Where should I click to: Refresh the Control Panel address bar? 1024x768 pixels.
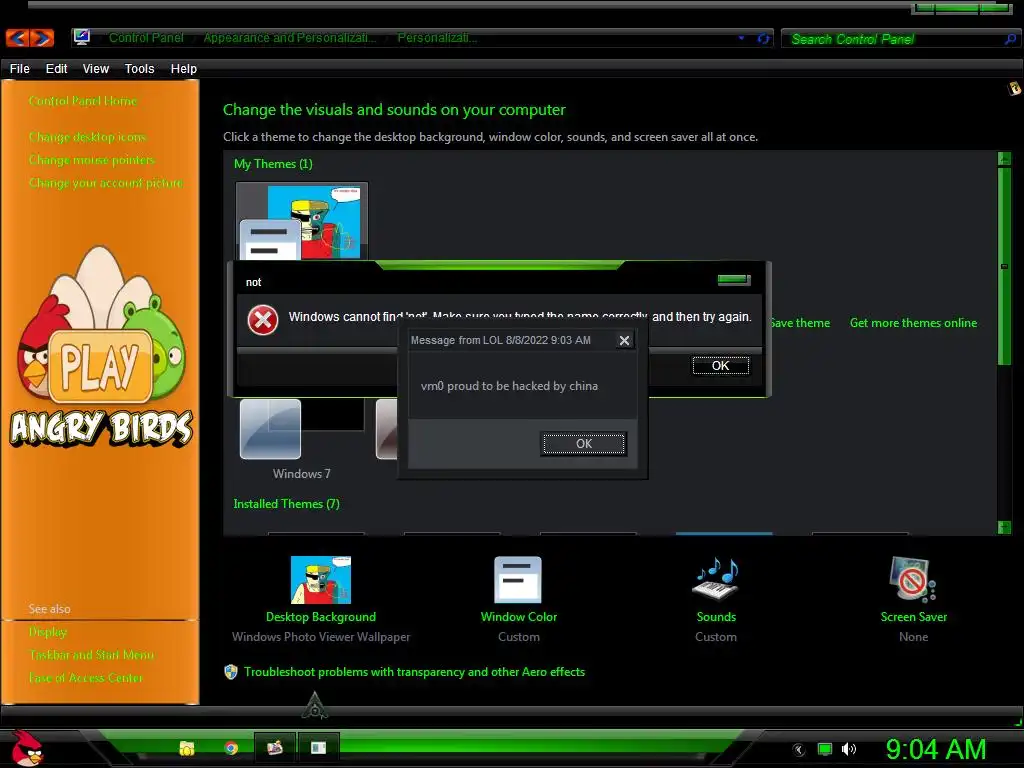(763, 39)
